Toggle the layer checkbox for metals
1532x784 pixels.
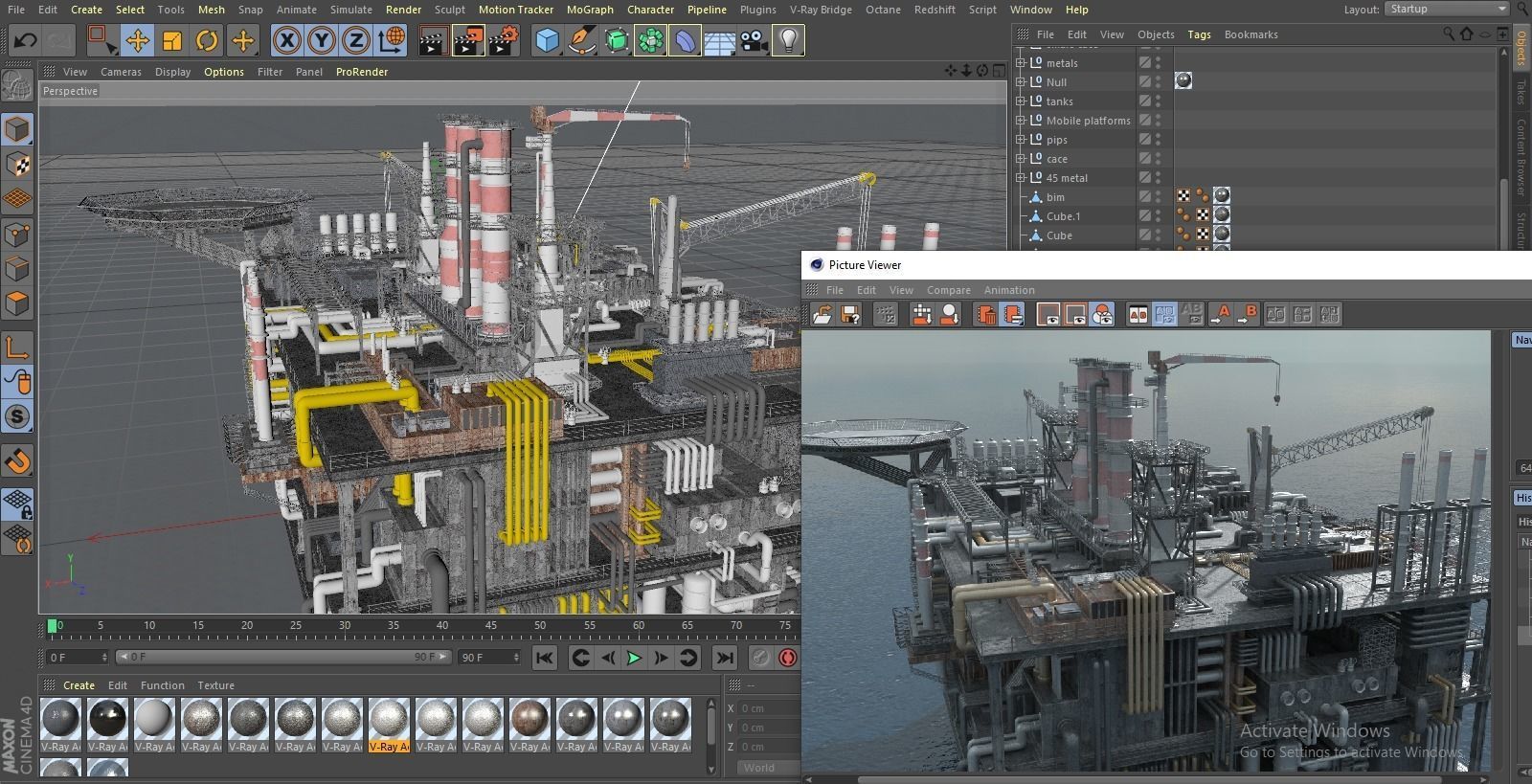pyautogui.click(x=1144, y=63)
